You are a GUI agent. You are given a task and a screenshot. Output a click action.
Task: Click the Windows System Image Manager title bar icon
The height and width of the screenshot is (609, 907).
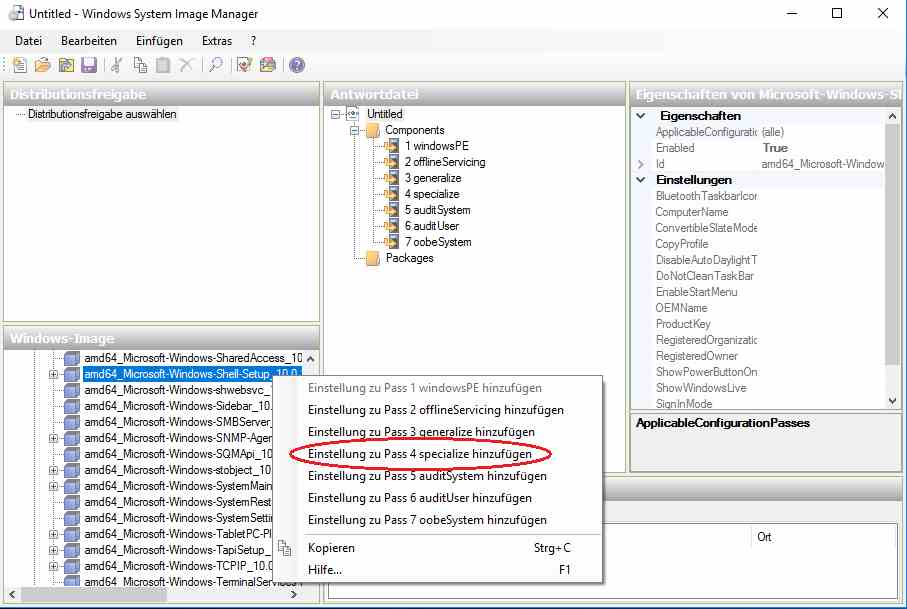(x=17, y=13)
